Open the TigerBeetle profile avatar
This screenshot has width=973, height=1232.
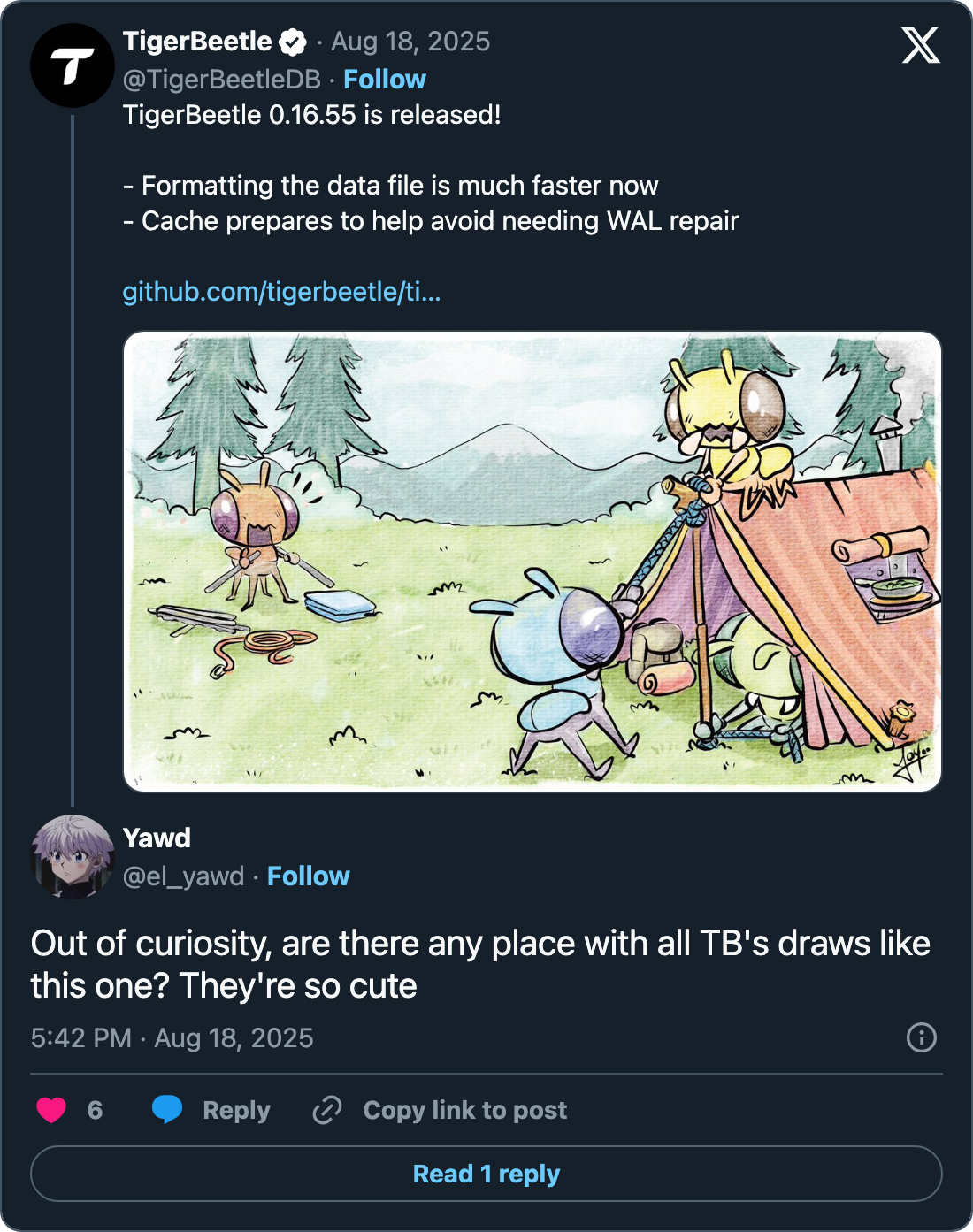73,65
